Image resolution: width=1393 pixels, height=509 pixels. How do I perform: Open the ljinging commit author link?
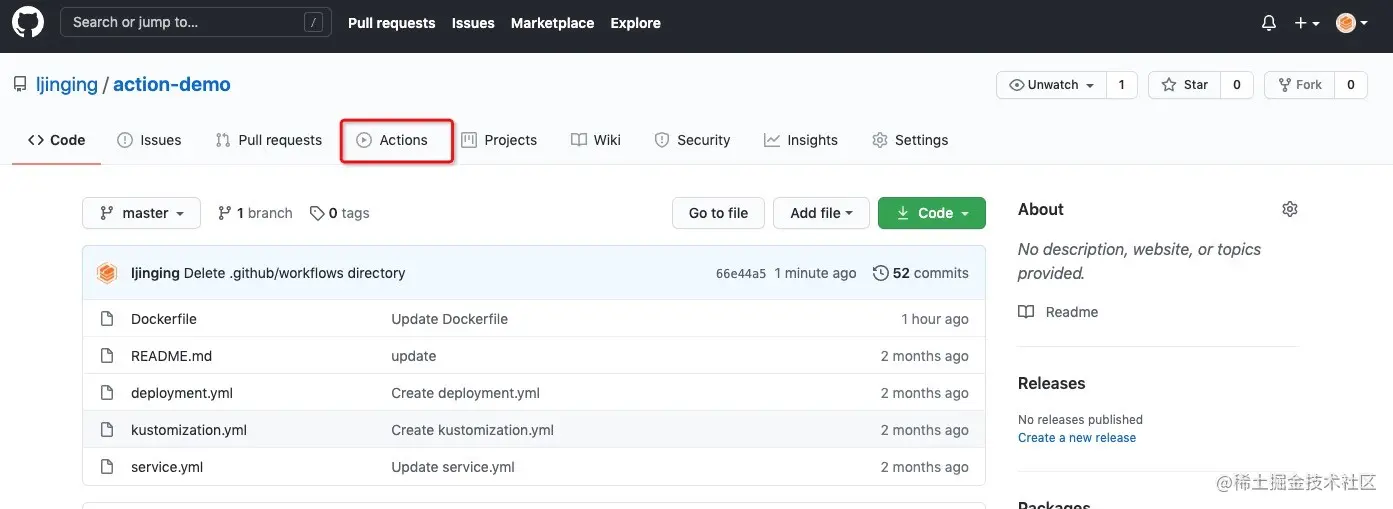pos(155,273)
